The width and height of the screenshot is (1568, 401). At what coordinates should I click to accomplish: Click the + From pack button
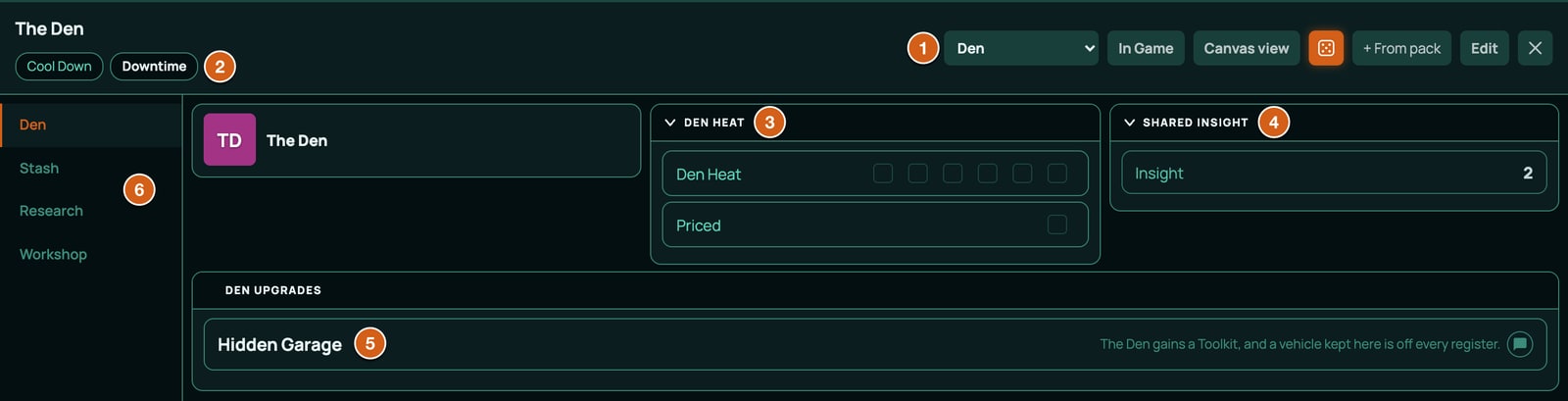(1401, 48)
